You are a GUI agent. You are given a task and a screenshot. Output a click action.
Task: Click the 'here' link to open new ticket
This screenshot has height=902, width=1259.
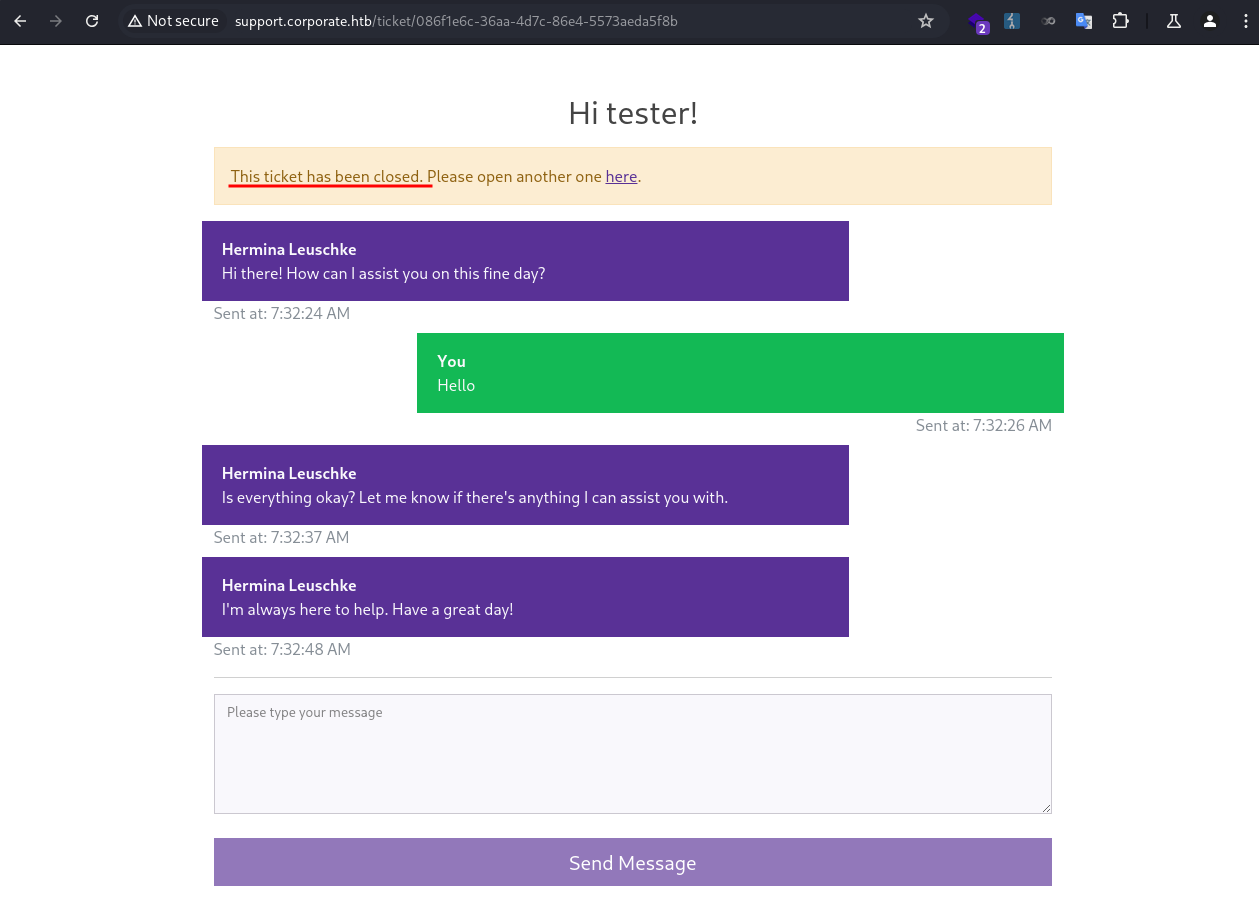(x=621, y=177)
